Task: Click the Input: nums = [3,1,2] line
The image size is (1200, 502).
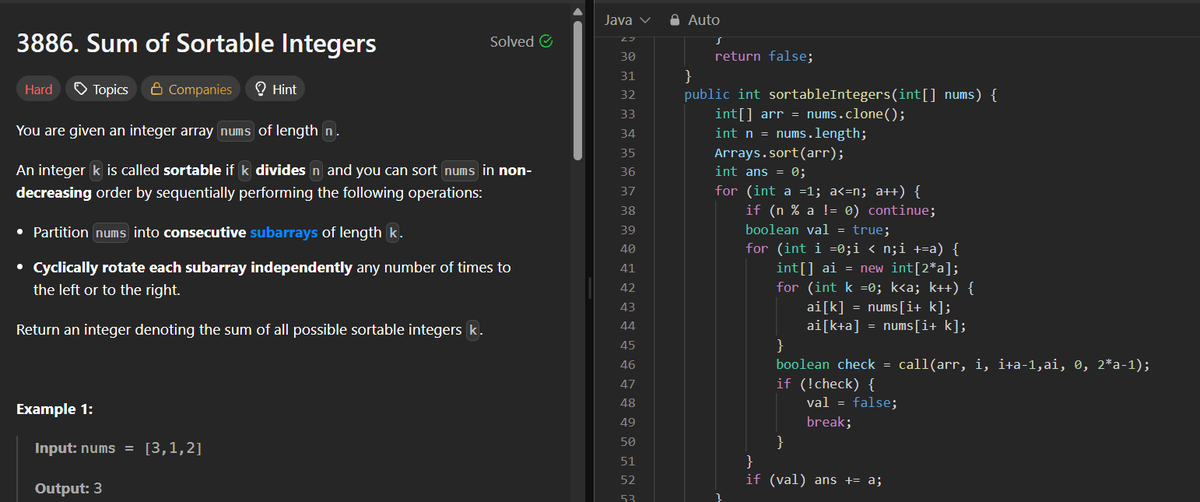Action: [118, 448]
